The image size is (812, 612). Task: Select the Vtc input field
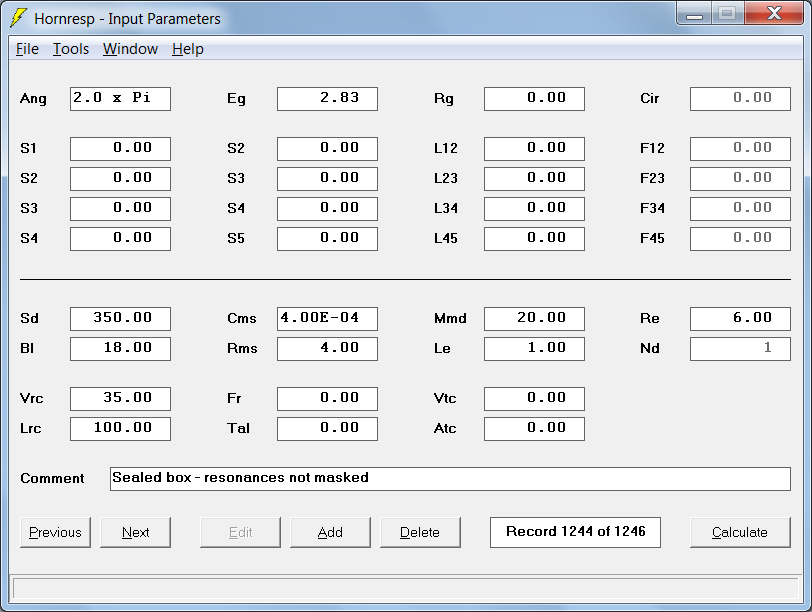(x=534, y=399)
